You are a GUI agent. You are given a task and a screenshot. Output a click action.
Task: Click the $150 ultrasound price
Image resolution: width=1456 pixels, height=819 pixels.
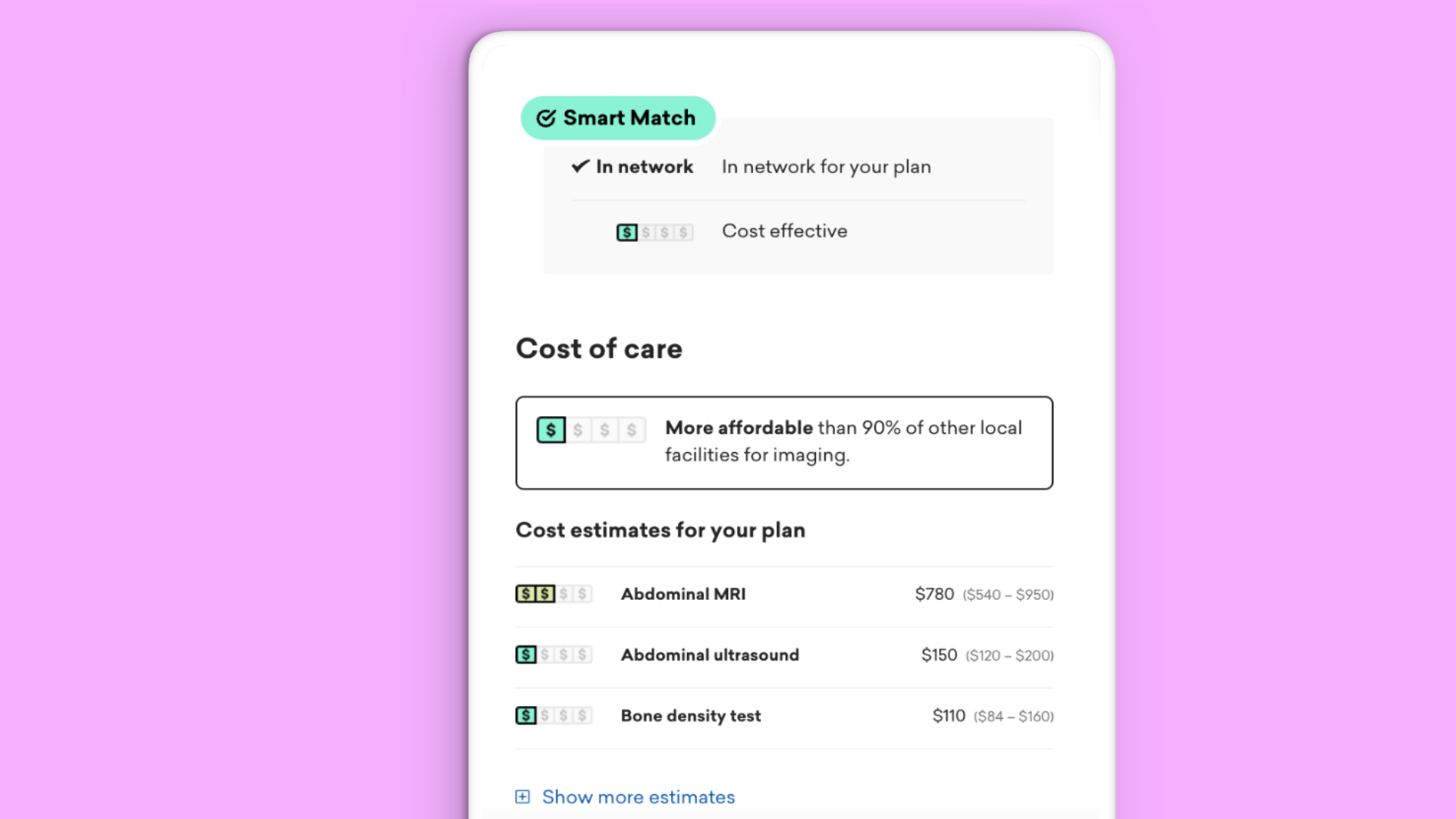pos(939,654)
